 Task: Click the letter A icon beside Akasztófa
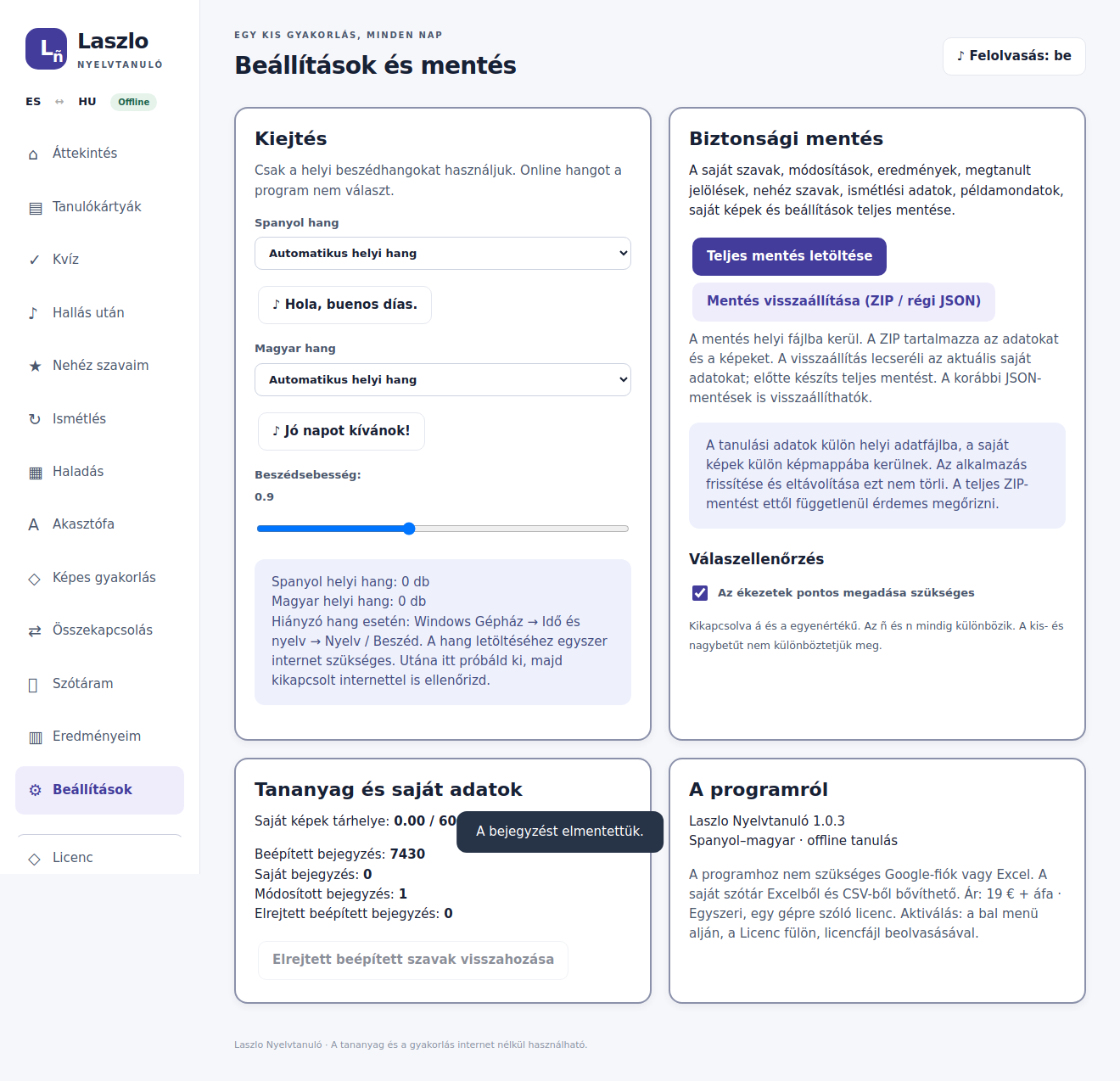34,524
